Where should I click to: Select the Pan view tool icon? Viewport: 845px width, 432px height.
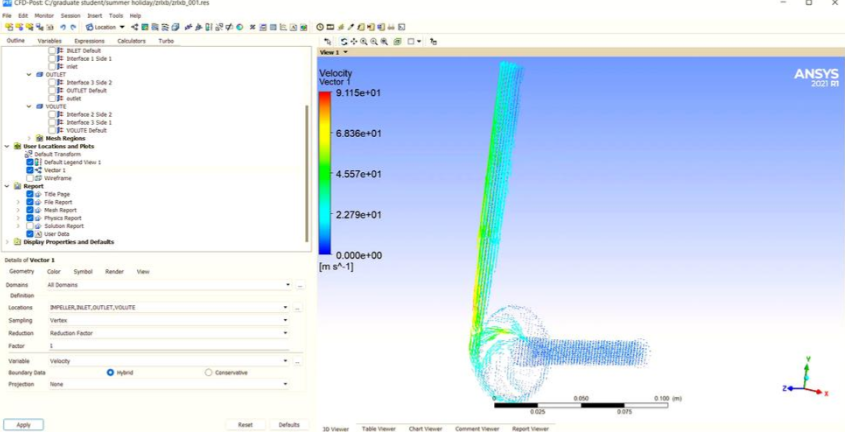(x=354, y=41)
